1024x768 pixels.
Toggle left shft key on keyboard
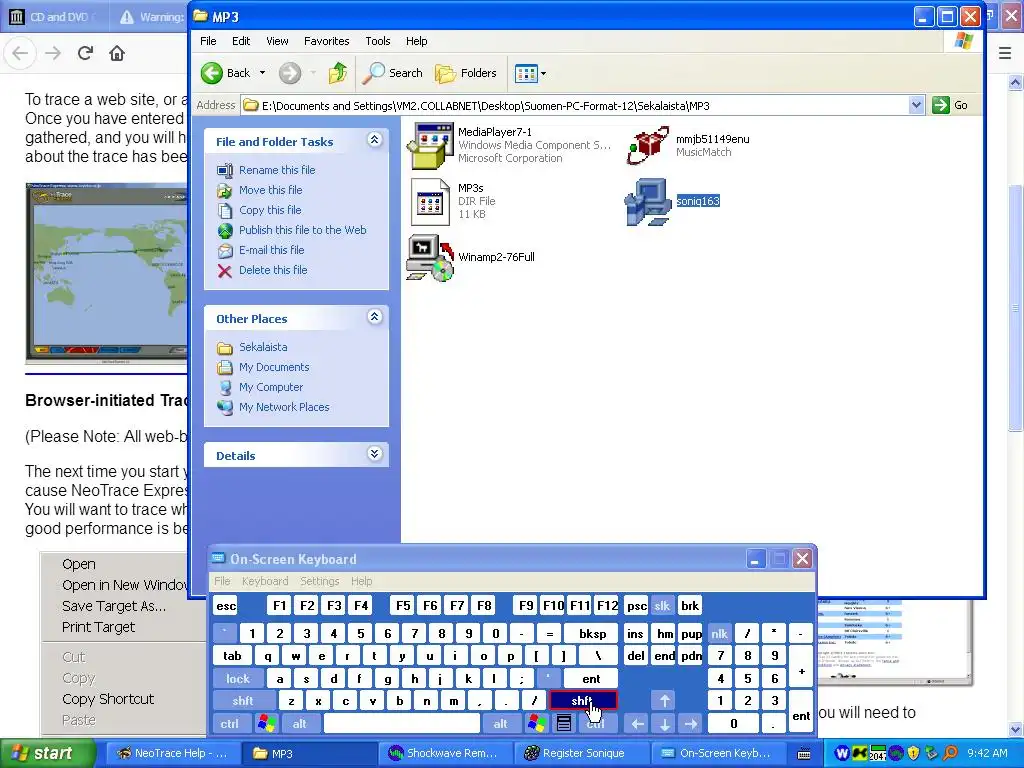[242, 701]
